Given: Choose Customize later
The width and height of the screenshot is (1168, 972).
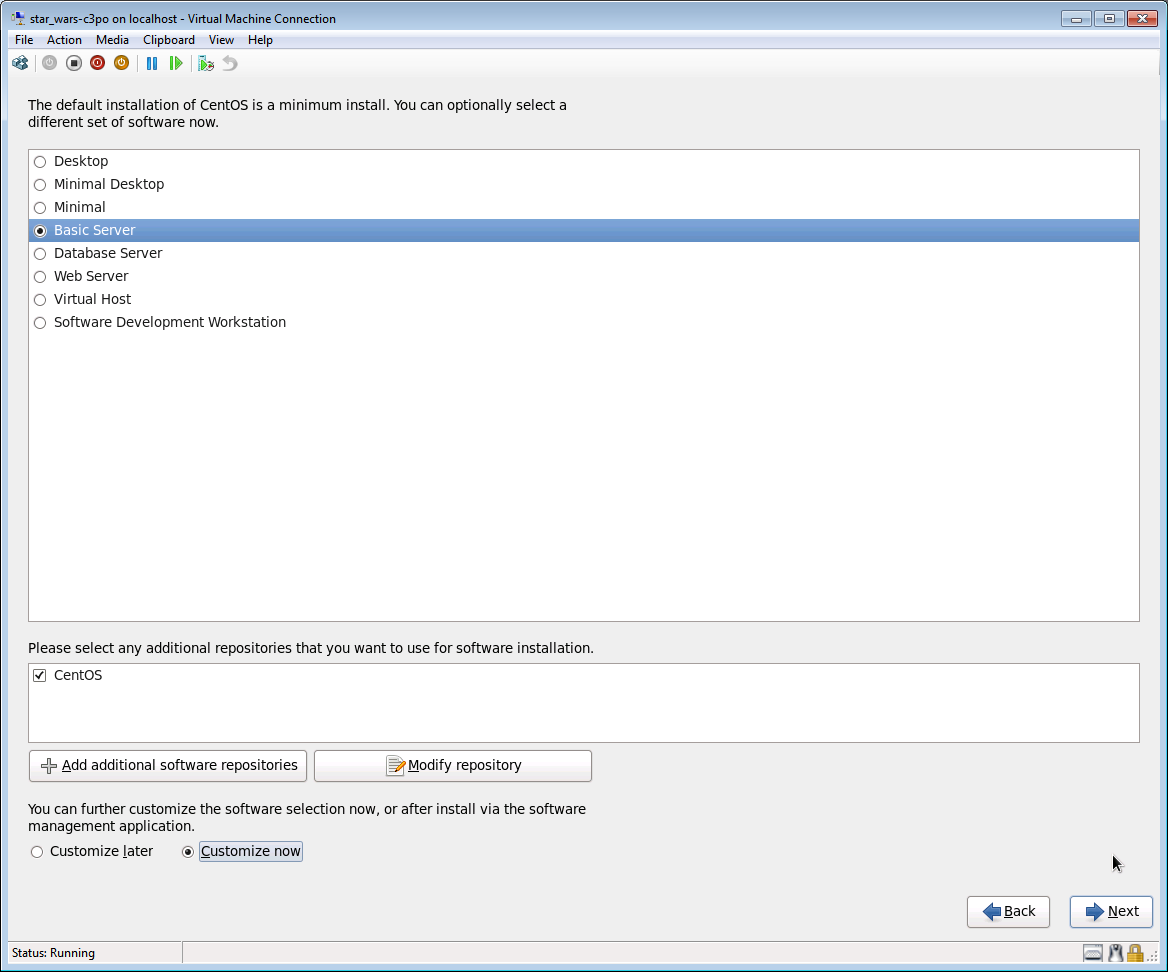Looking at the screenshot, I should click(37, 851).
